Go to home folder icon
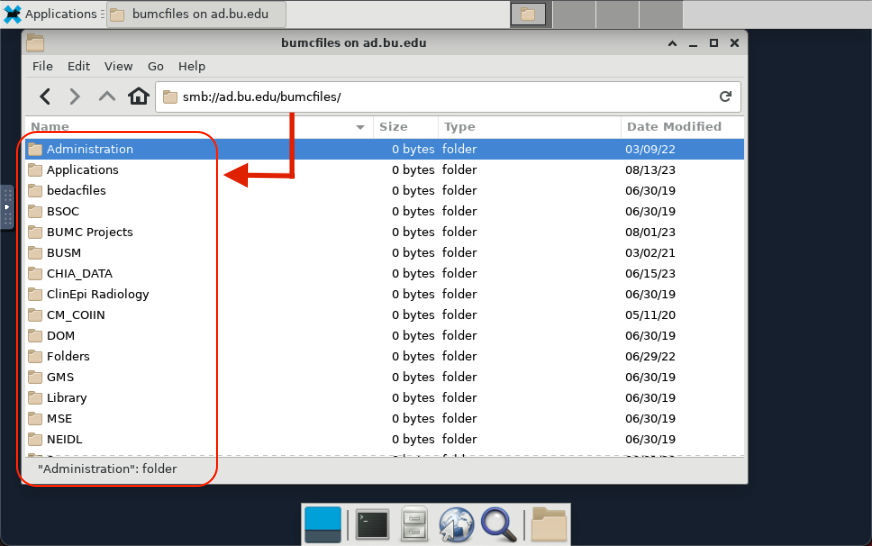The image size is (872, 546). 138,96
